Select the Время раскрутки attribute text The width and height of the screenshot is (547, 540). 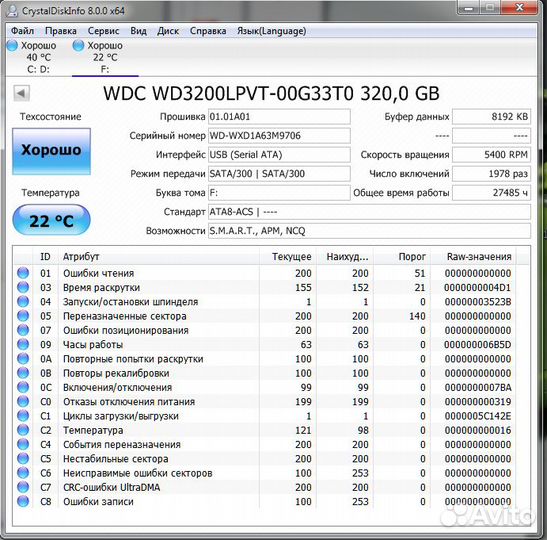102,287
